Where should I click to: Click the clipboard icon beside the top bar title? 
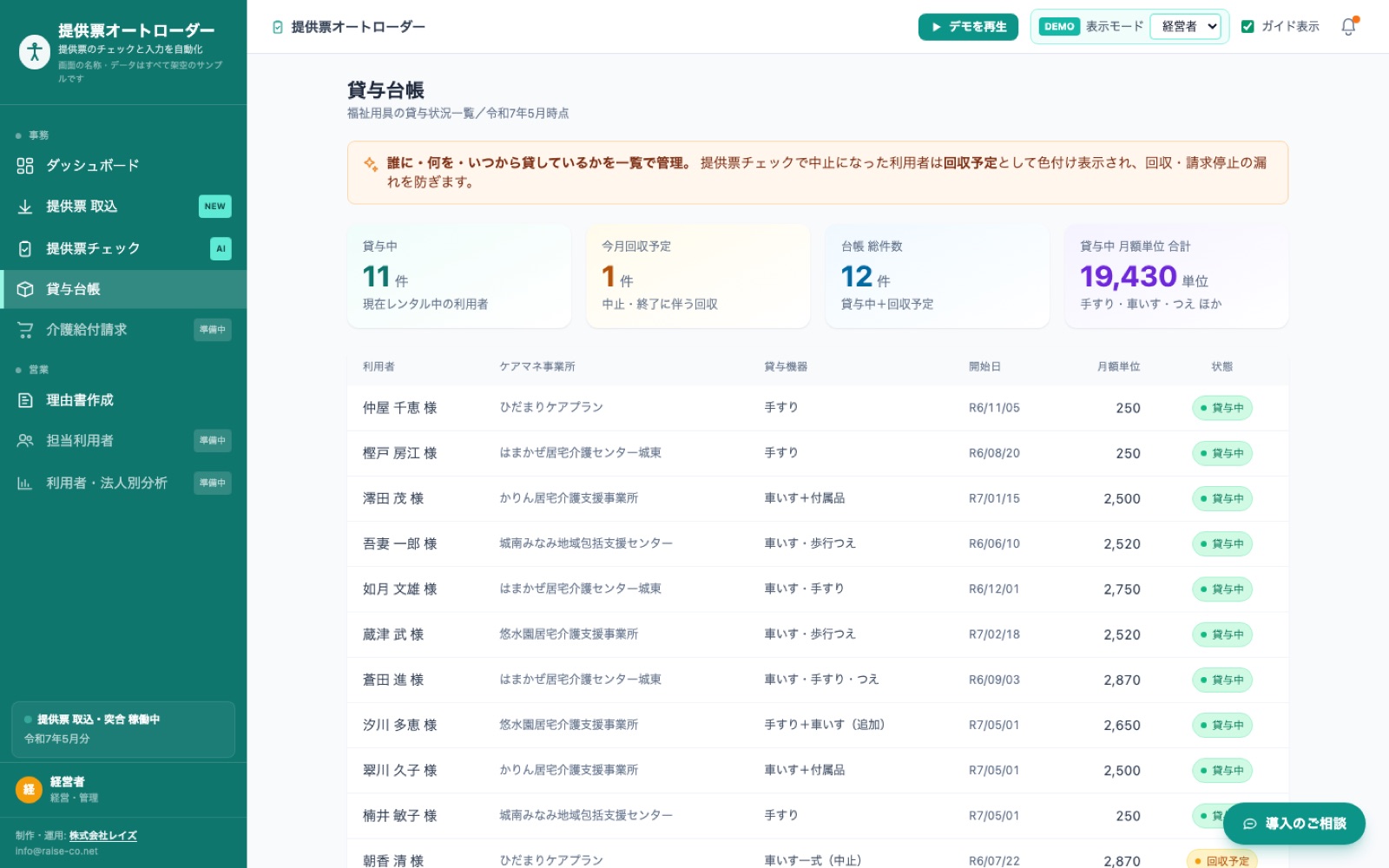tap(278, 27)
